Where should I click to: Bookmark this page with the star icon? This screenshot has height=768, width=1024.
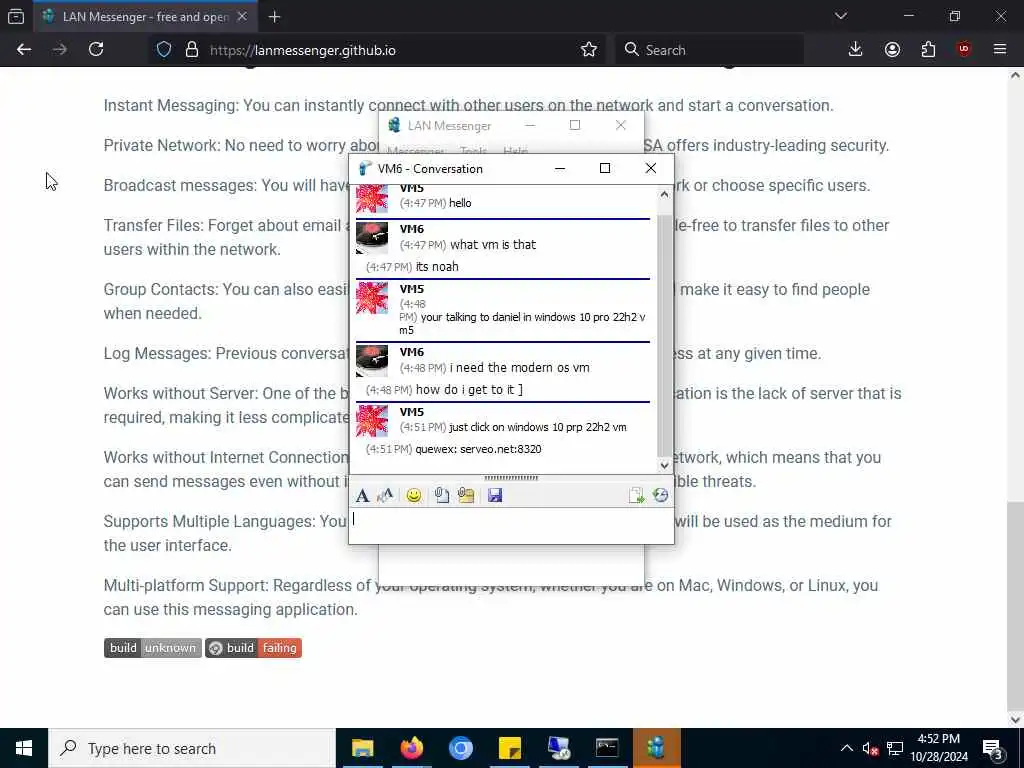[x=589, y=50]
